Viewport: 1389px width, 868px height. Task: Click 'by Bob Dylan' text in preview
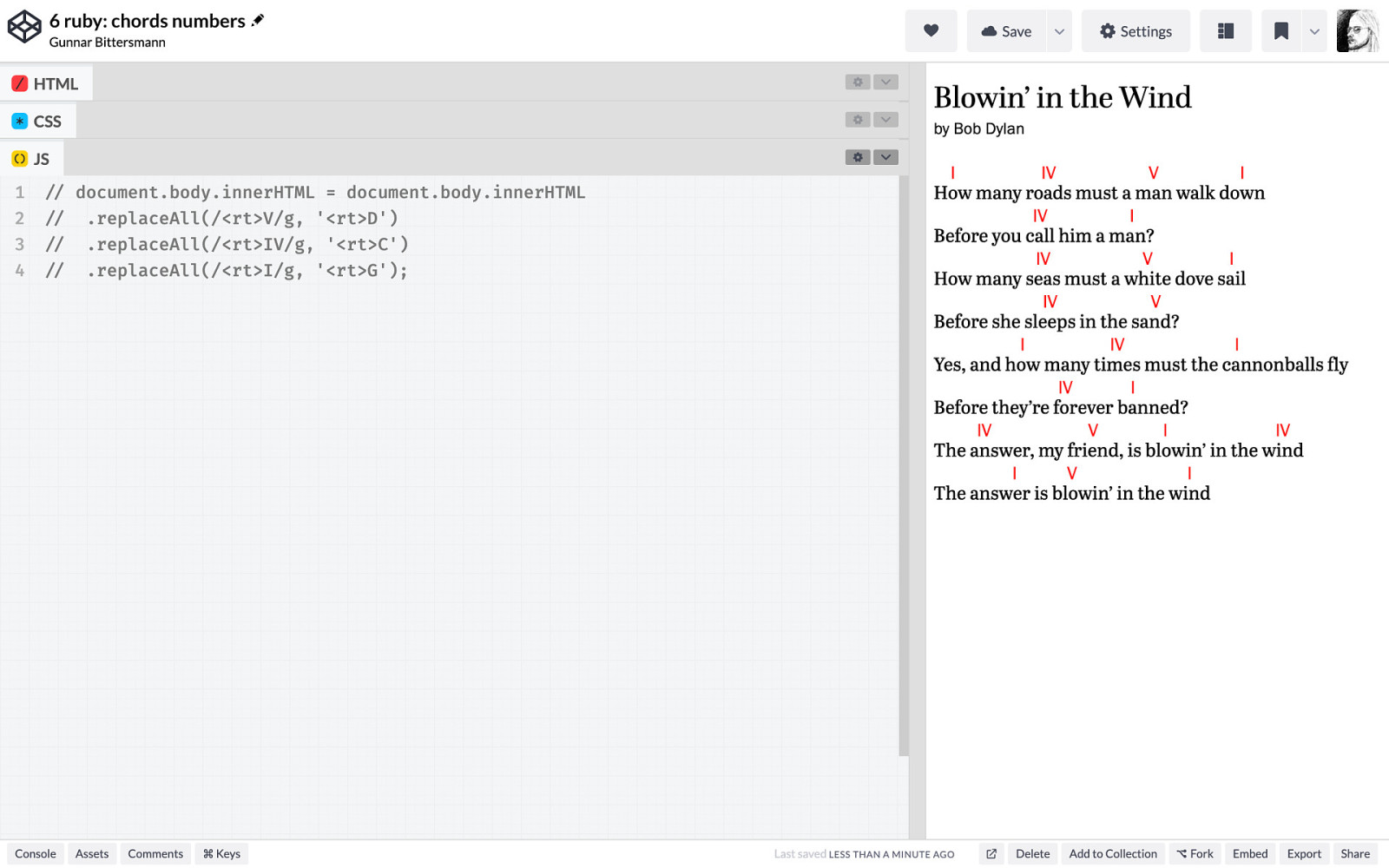(978, 128)
